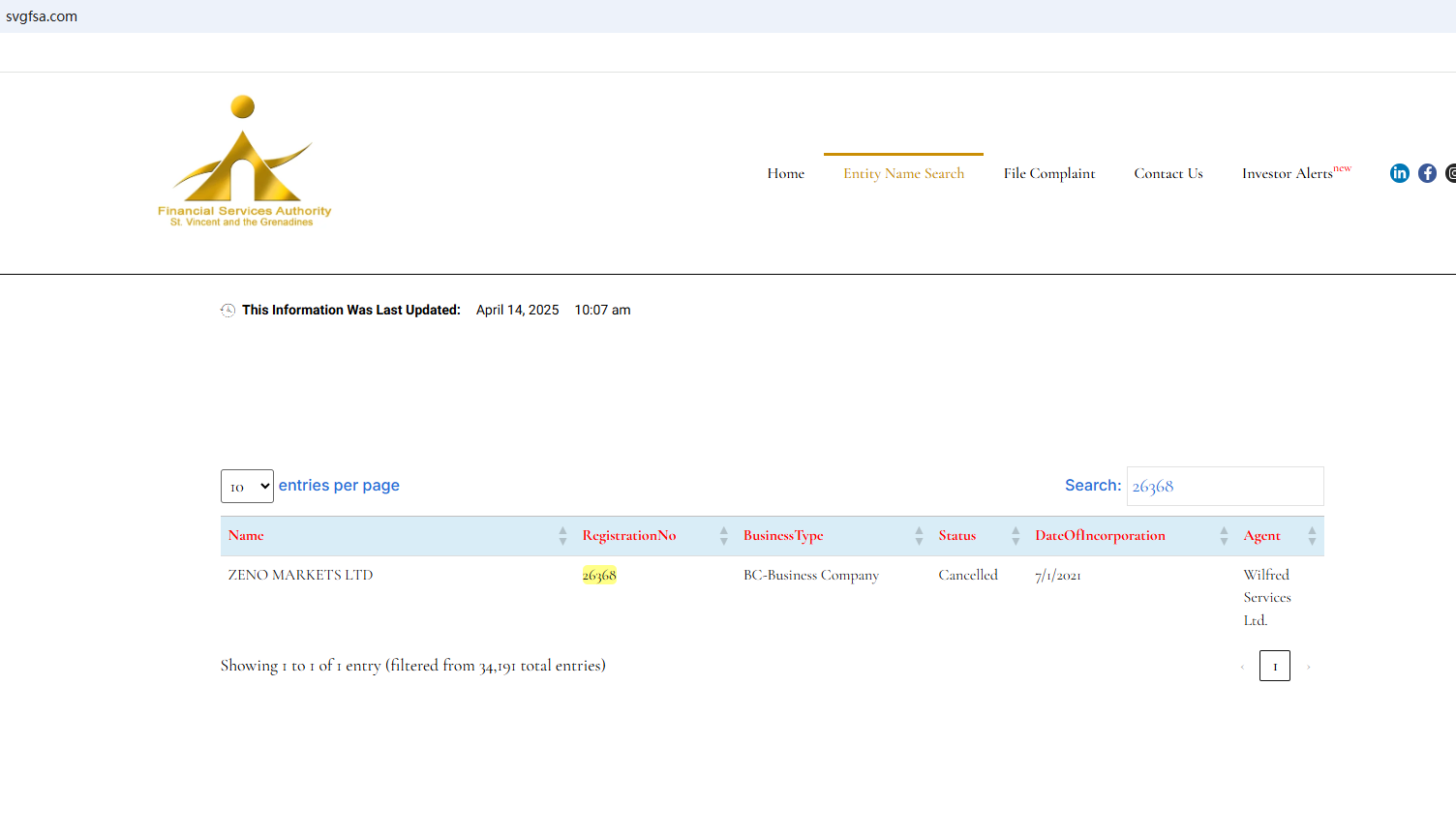1456x835 pixels.
Task: Open the Facebook social icon
Action: [1427, 173]
